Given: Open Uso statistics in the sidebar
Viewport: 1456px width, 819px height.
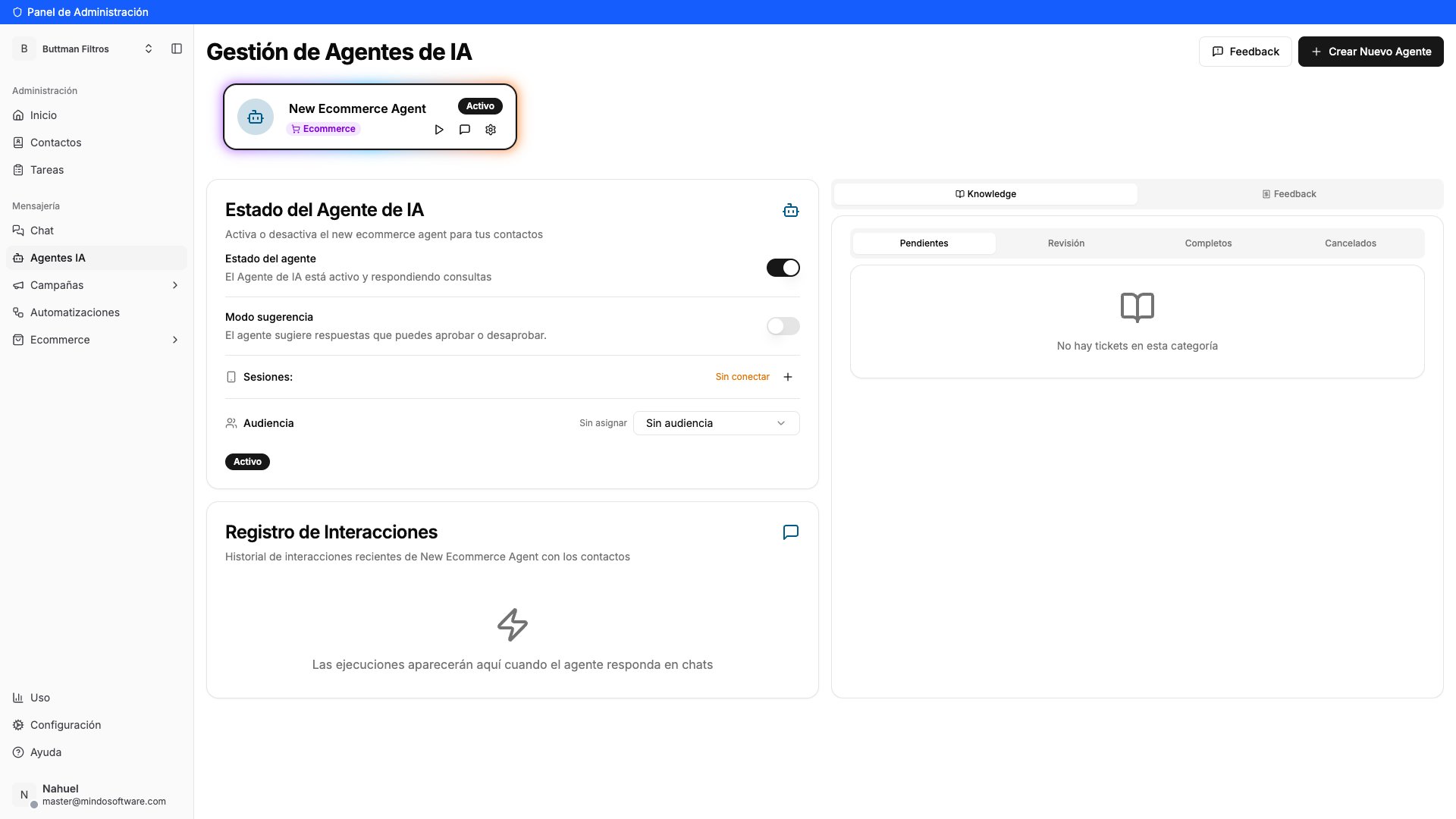Looking at the screenshot, I should (x=96, y=698).
